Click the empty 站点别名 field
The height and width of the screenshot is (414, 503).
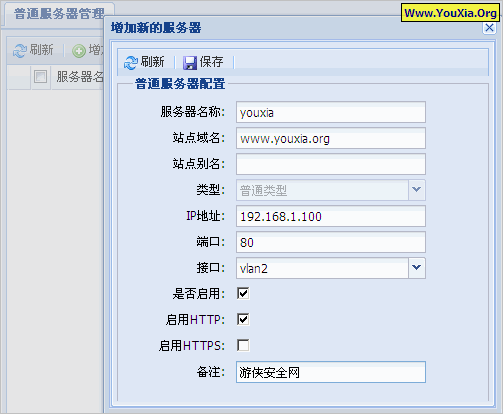tap(331, 164)
